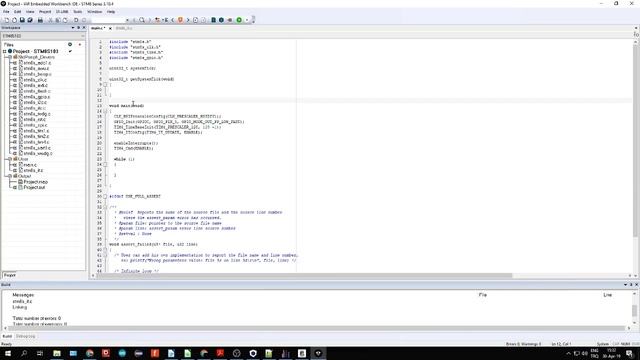Click the Undo toolbar icon
Viewport: 640px width, 360px height.
[76, 20]
